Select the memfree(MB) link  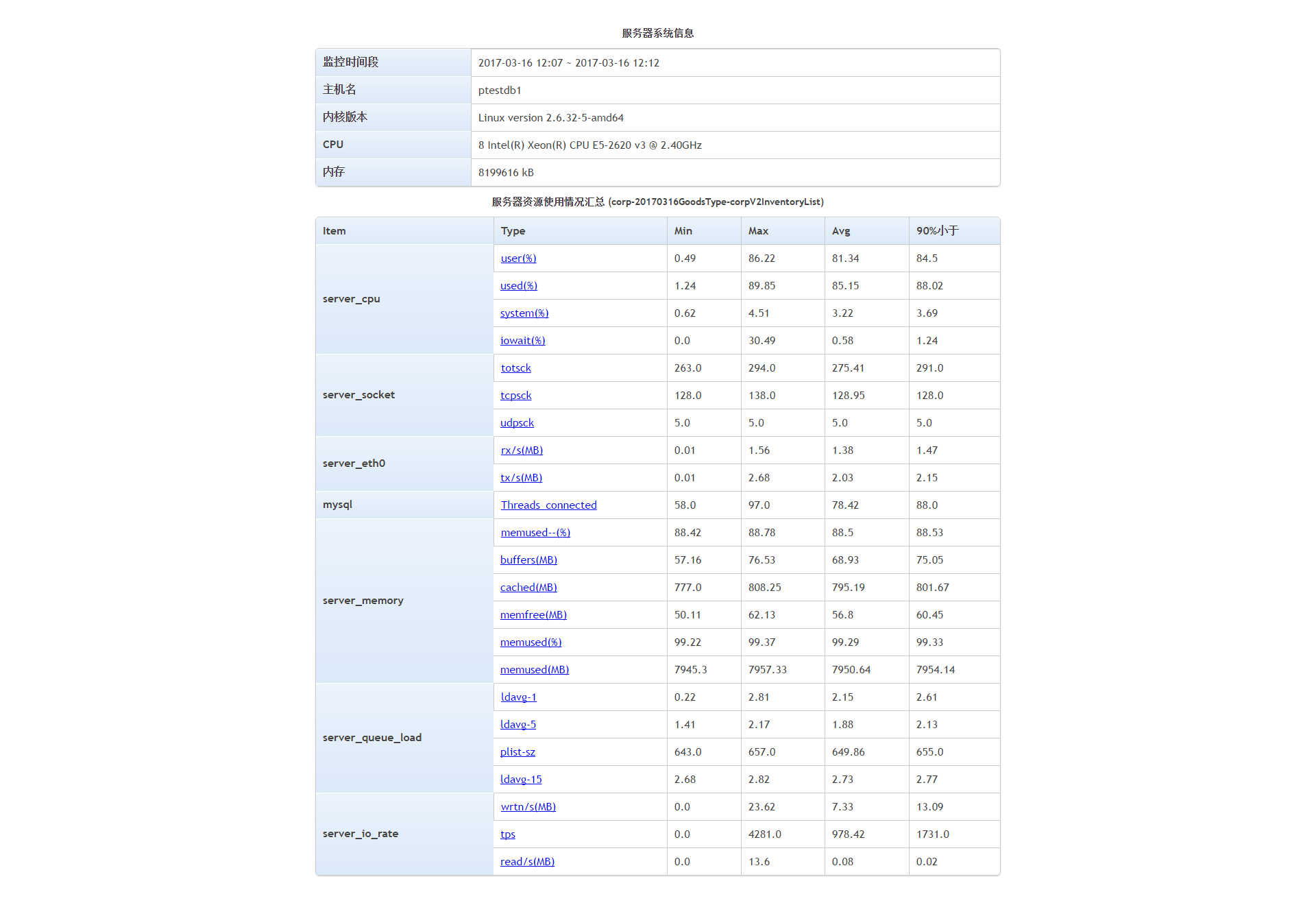[533, 615]
